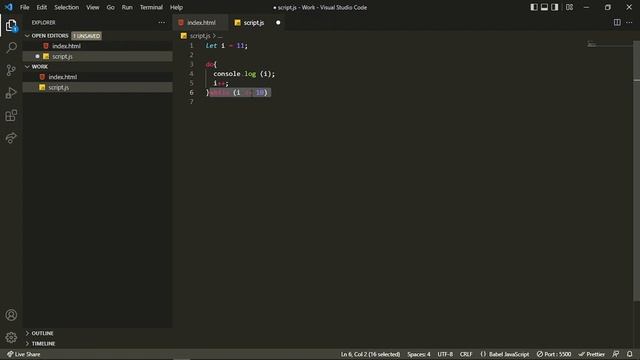Open Explorer views and more actions menu
640x360 pixels.
pos(162,22)
